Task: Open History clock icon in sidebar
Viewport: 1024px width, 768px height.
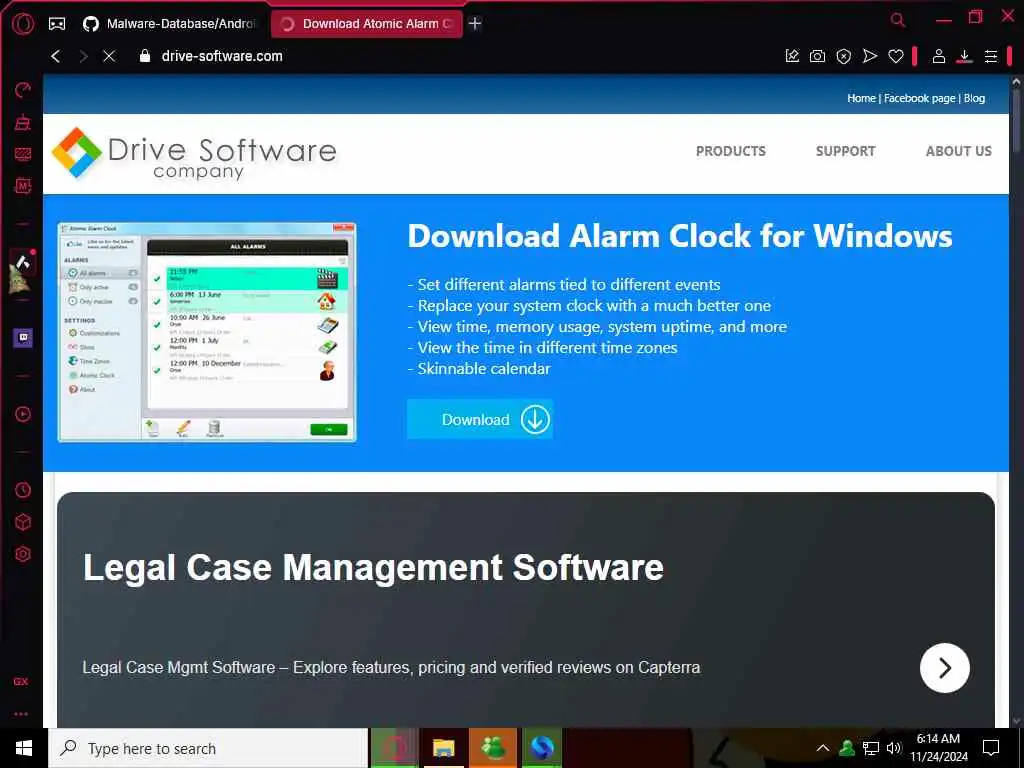Action: pos(23,490)
